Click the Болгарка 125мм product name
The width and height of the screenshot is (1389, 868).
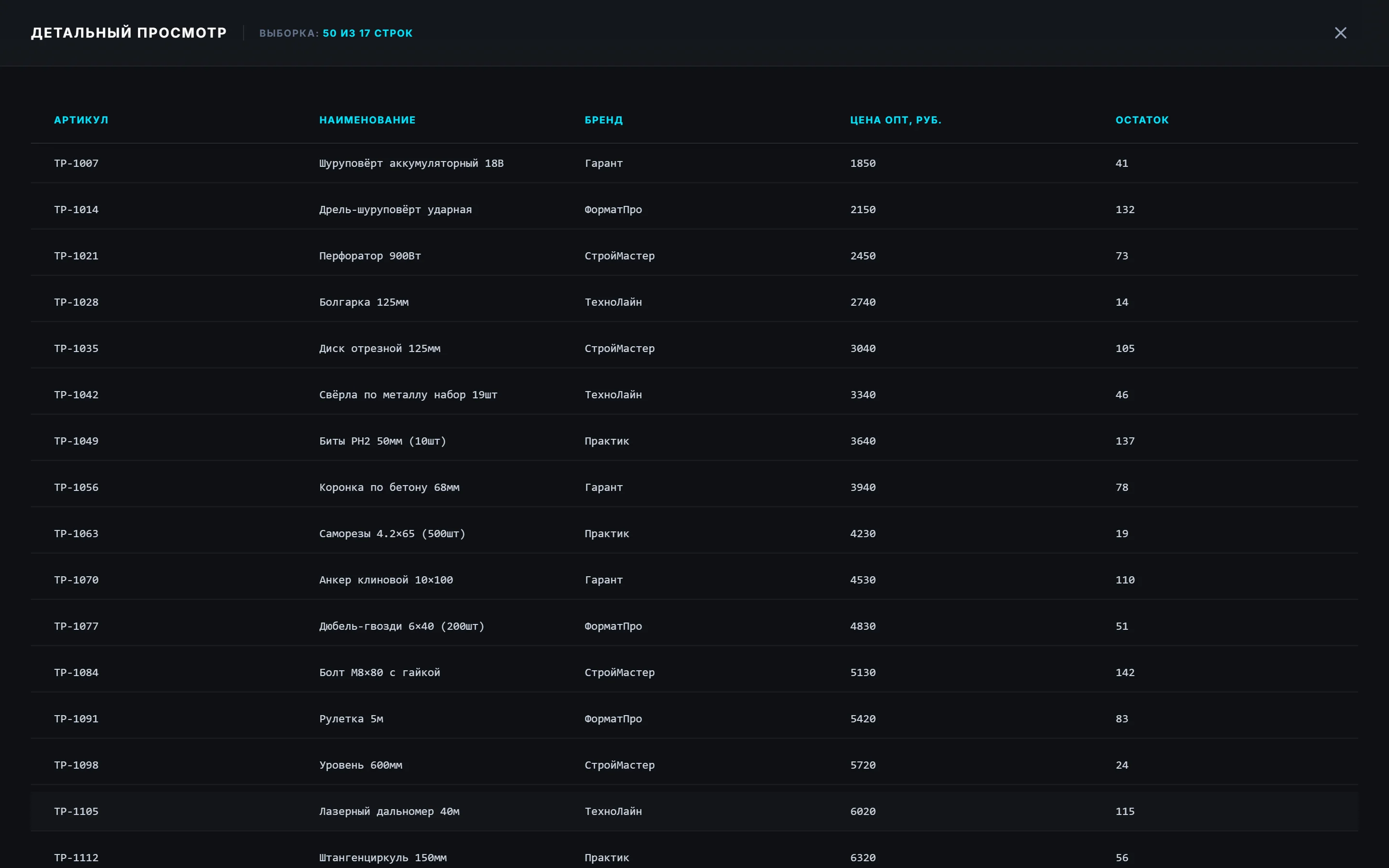364,302
